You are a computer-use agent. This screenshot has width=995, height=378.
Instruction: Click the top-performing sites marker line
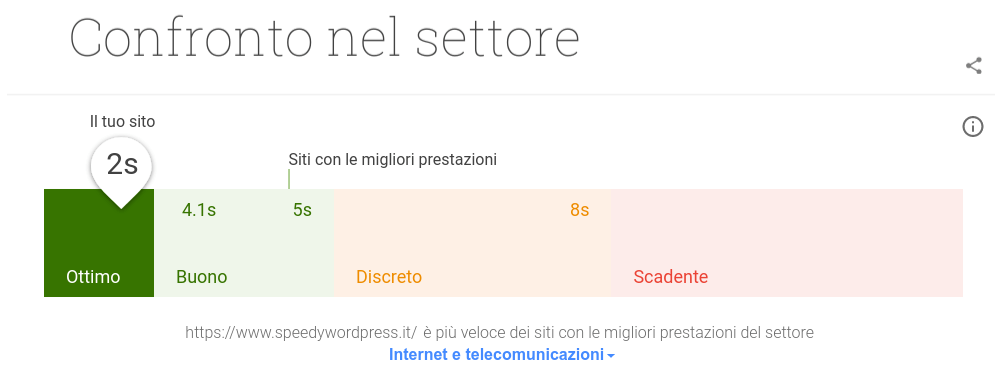(289, 179)
